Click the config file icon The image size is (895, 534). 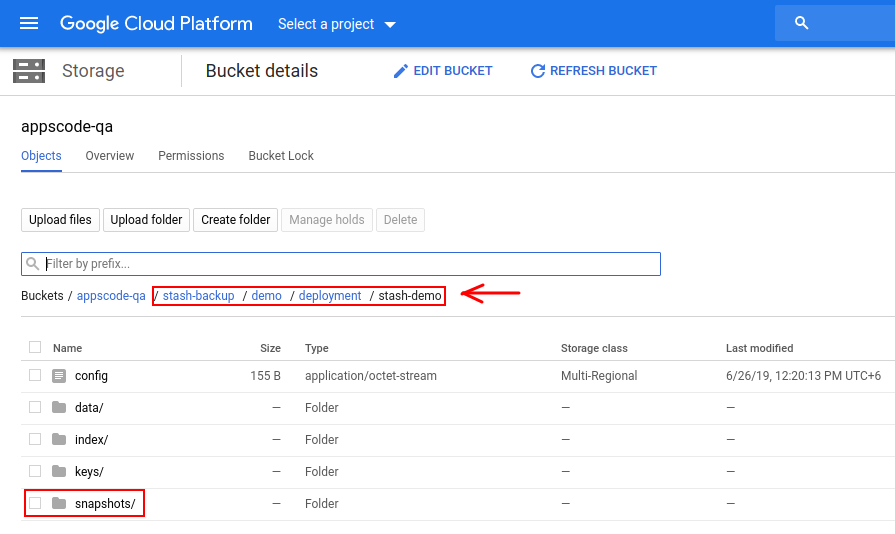(x=59, y=376)
